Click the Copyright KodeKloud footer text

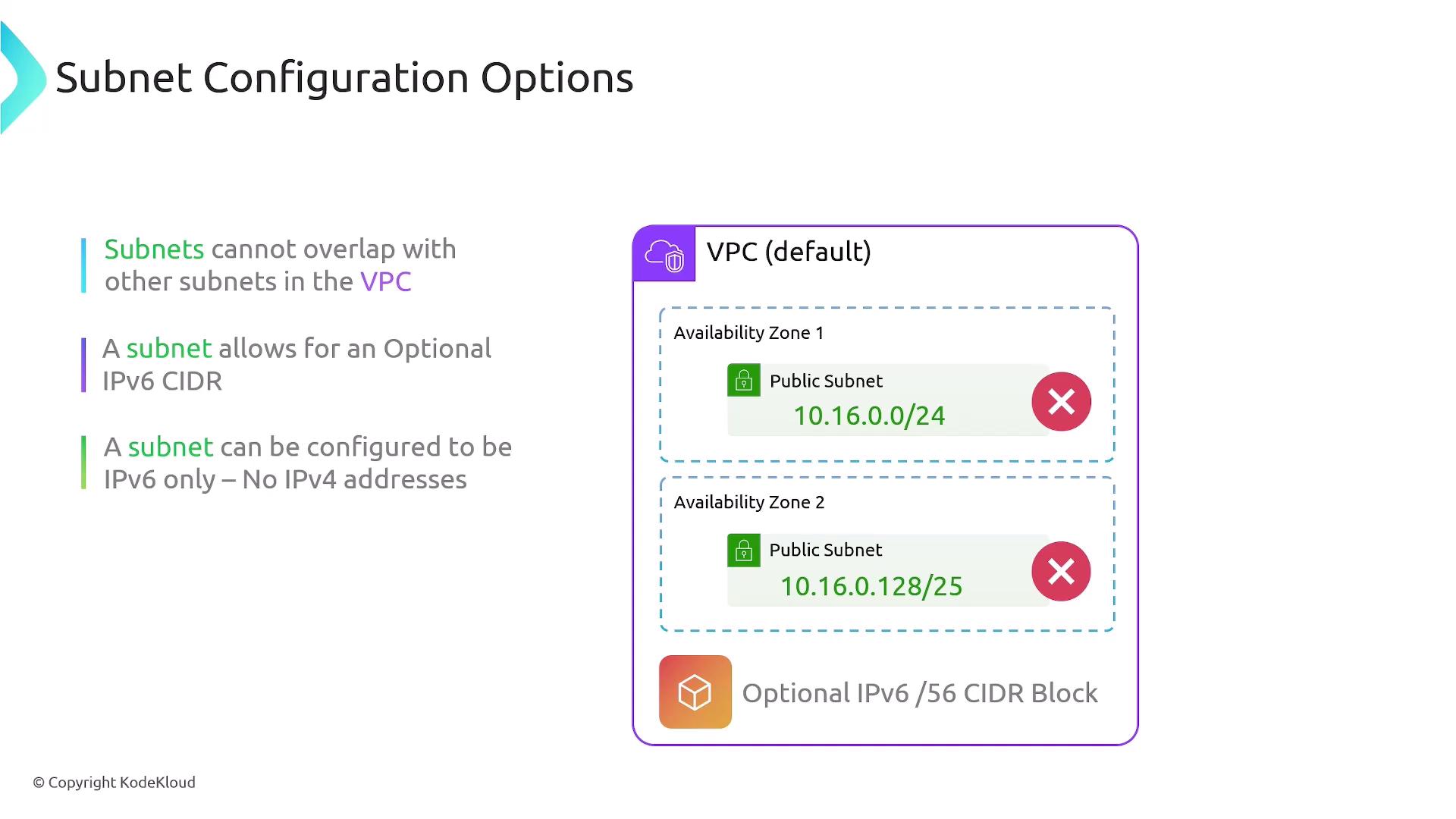[114, 782]
